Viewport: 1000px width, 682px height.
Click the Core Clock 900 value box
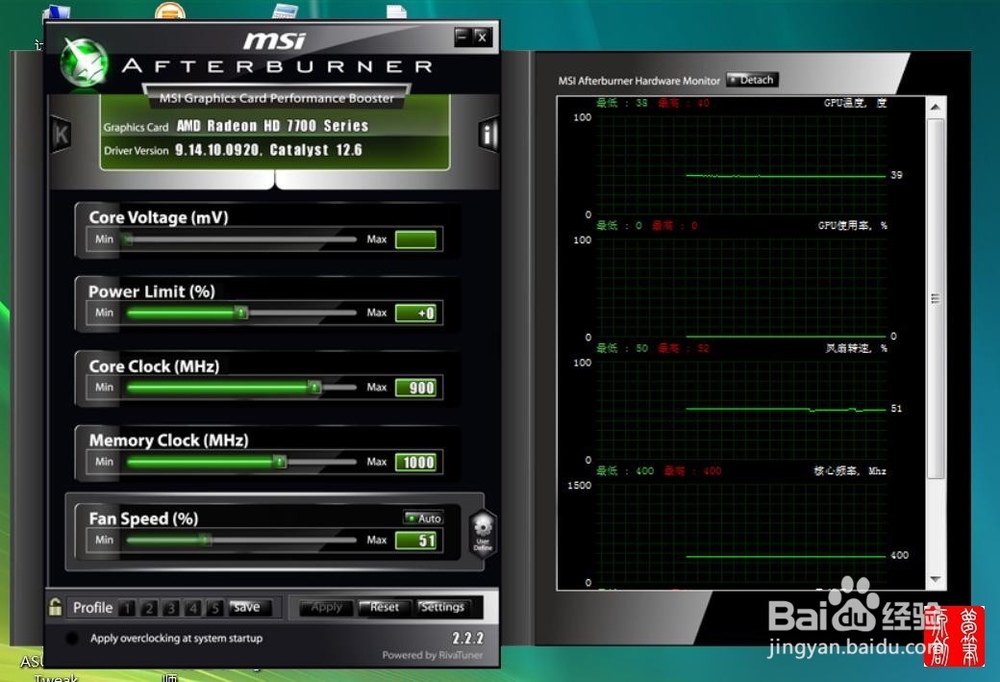click(x=416, y=387)
